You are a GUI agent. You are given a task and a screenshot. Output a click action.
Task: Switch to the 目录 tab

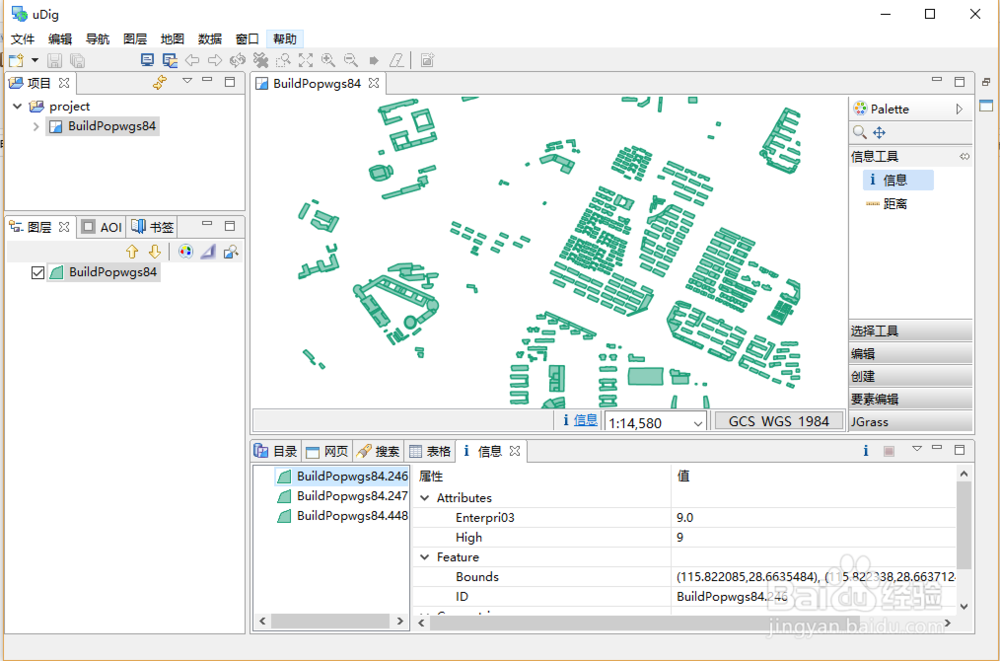tap(276, 451)
